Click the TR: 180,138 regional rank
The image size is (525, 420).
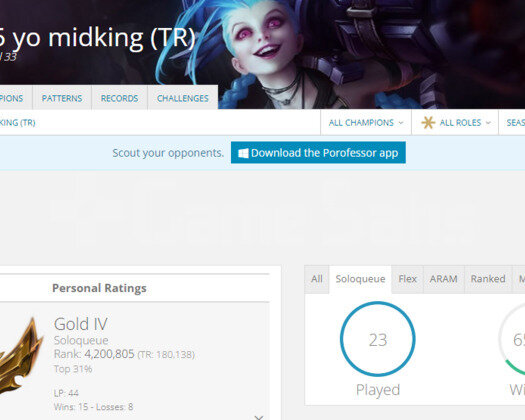[166, 355]
